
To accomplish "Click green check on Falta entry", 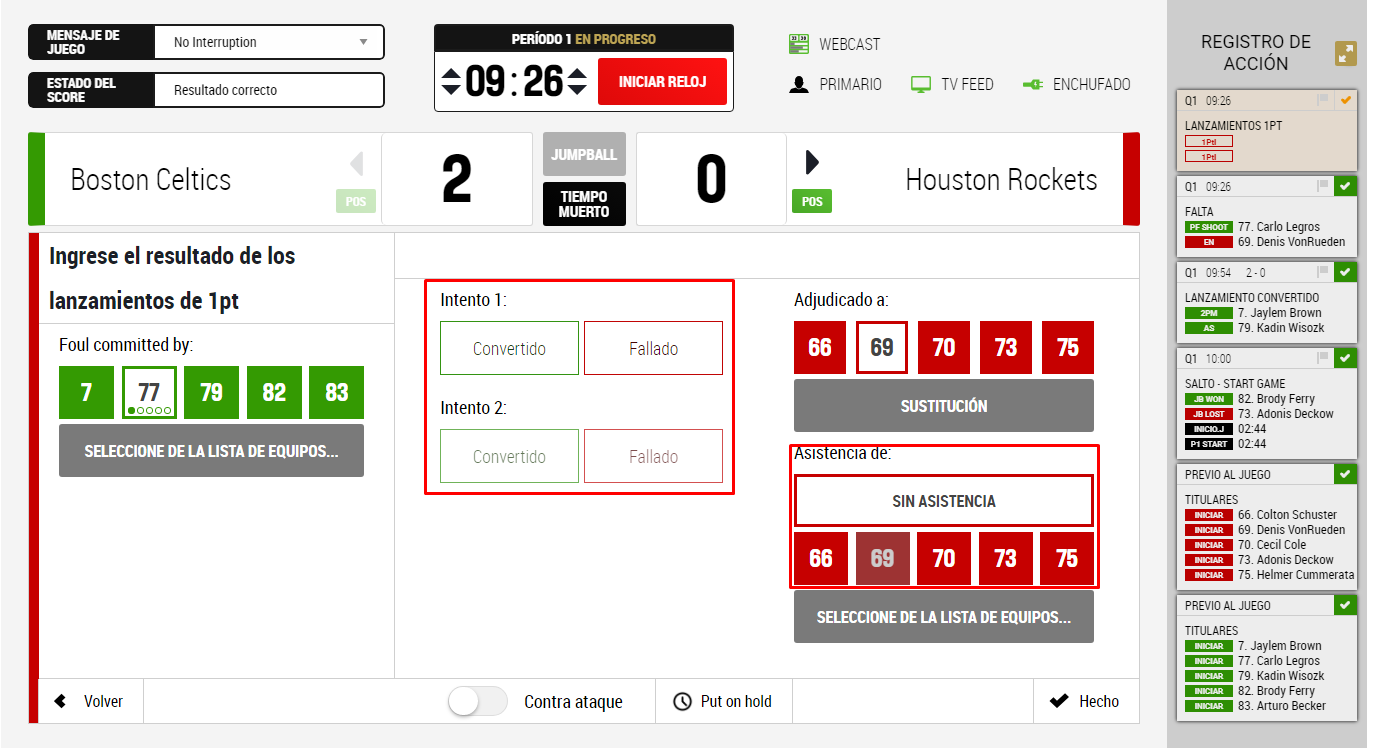I will [x=1346, y=186].
